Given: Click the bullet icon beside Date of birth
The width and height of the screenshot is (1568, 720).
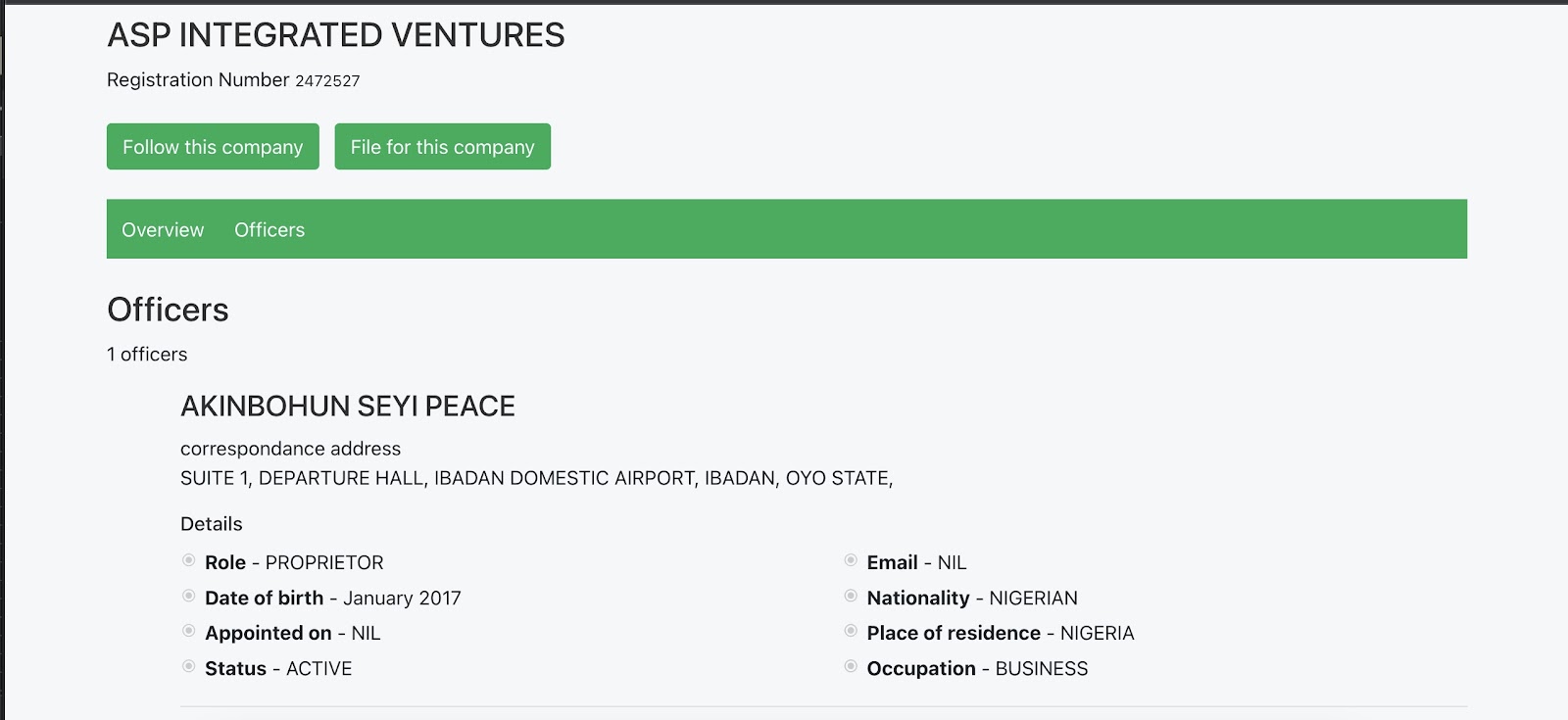Looking at the screenshot, I should click(189, 596).
